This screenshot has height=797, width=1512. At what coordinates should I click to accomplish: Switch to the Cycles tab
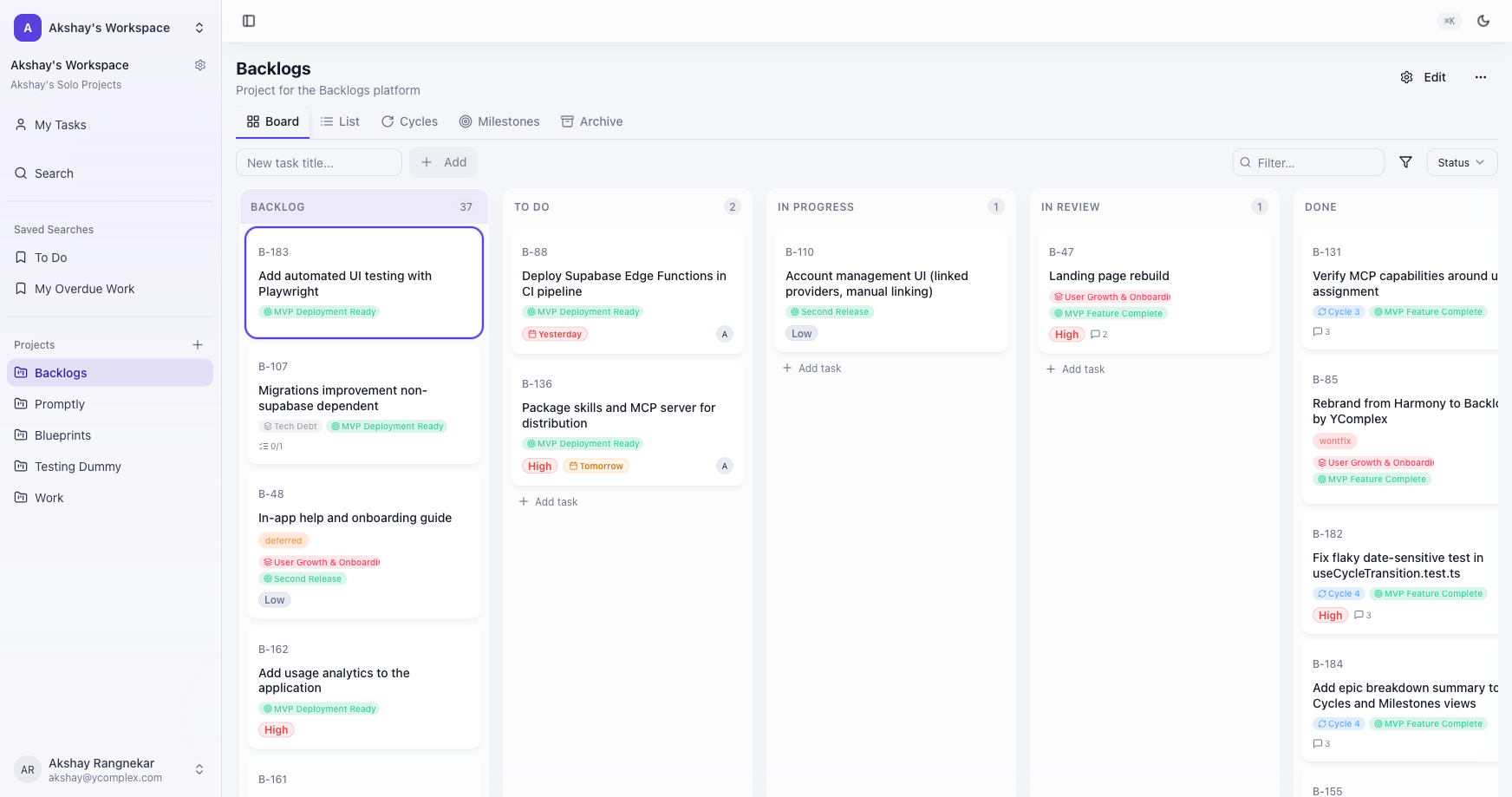point(409,121)
